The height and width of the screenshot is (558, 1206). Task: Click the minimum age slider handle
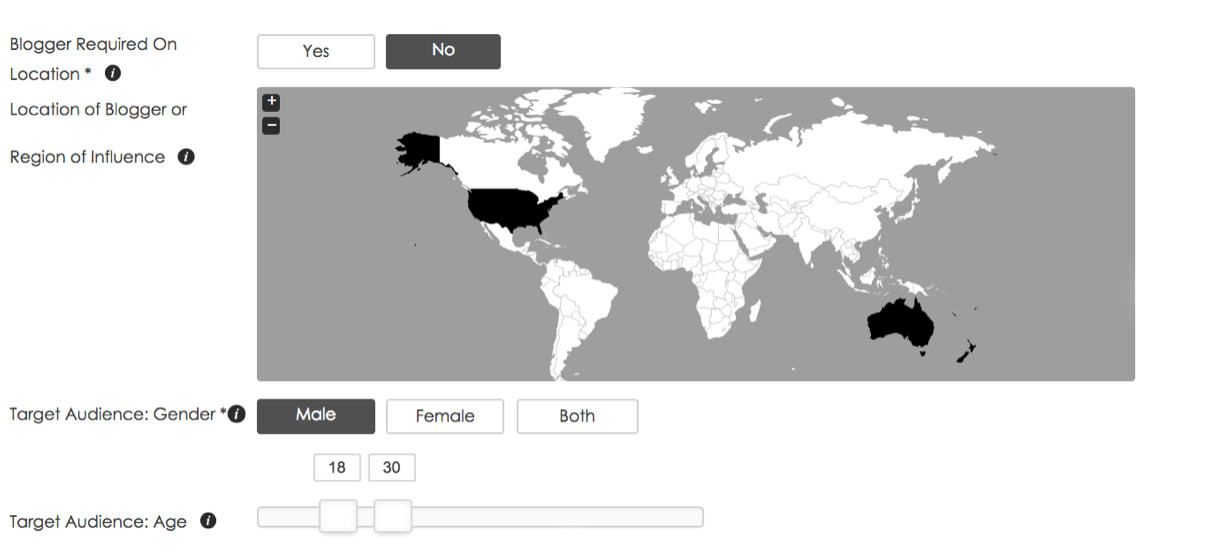click(x=338, y=517)
